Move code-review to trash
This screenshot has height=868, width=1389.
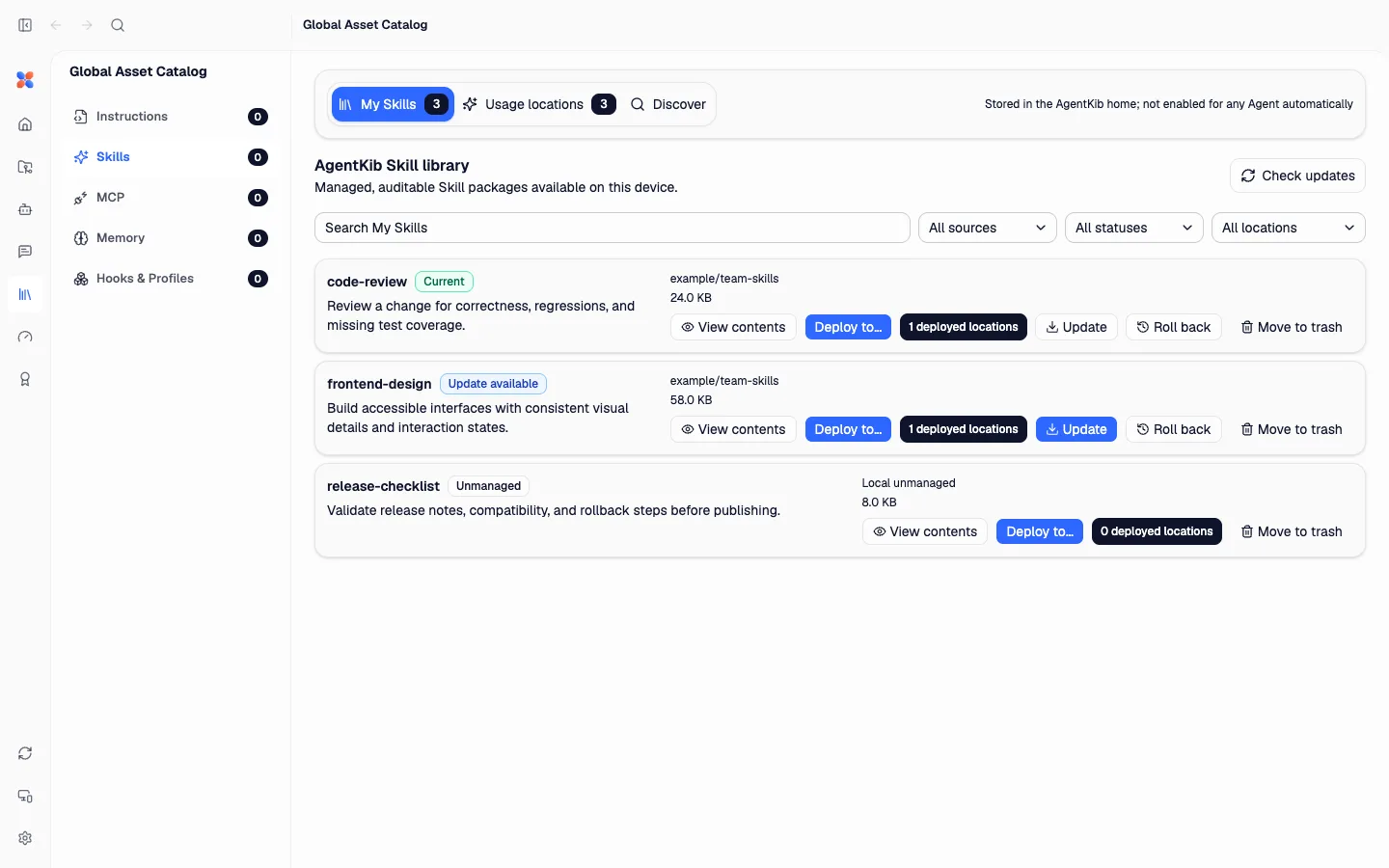[x=1292, y=327]
